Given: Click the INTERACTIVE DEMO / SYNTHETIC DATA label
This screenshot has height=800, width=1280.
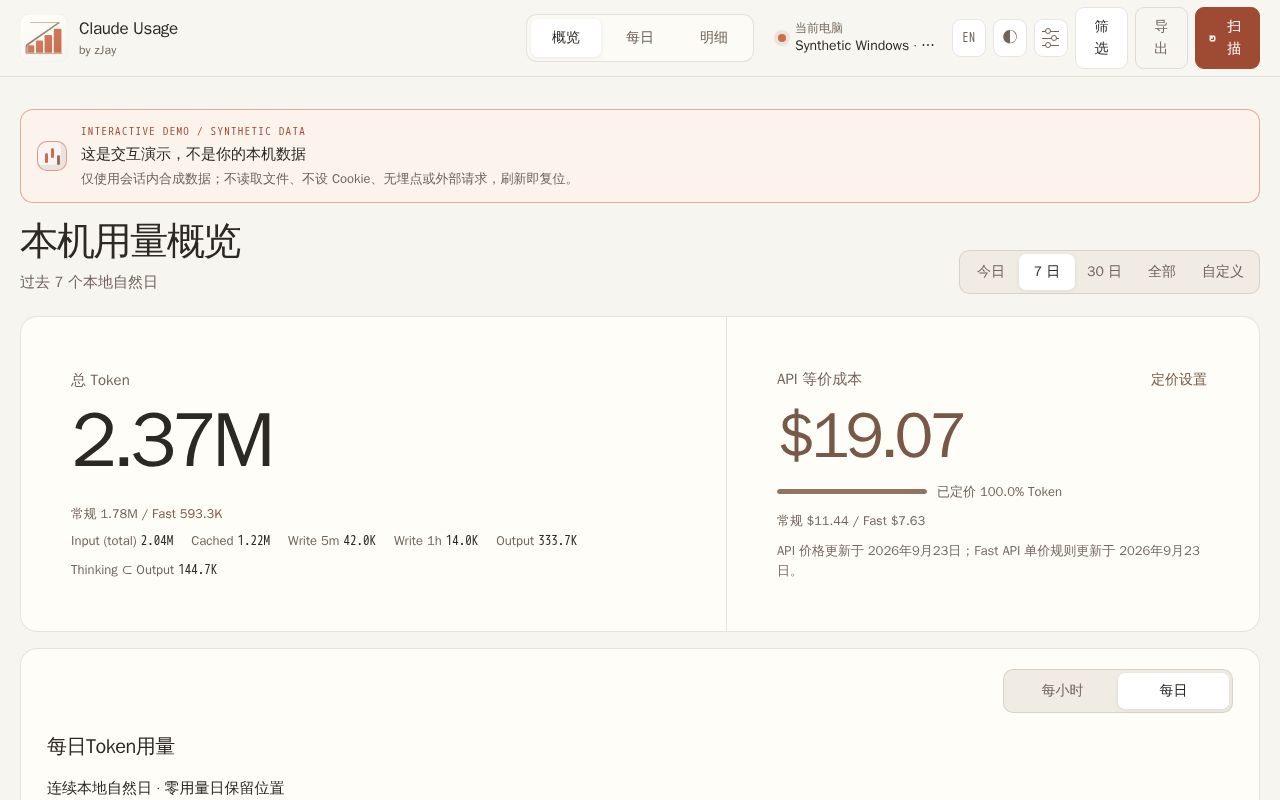Looking at the screenshot, I should click(x=193, y=131).
